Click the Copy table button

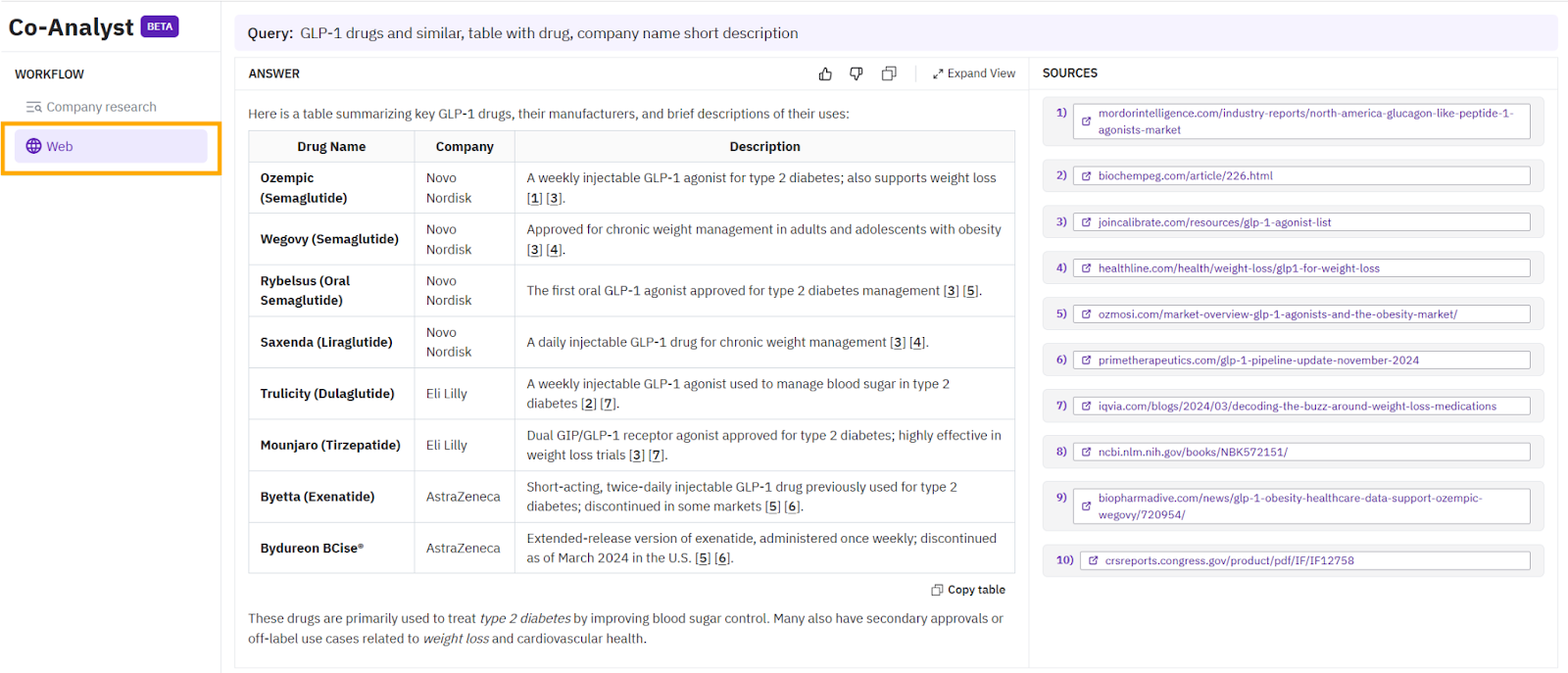(968, 590)
